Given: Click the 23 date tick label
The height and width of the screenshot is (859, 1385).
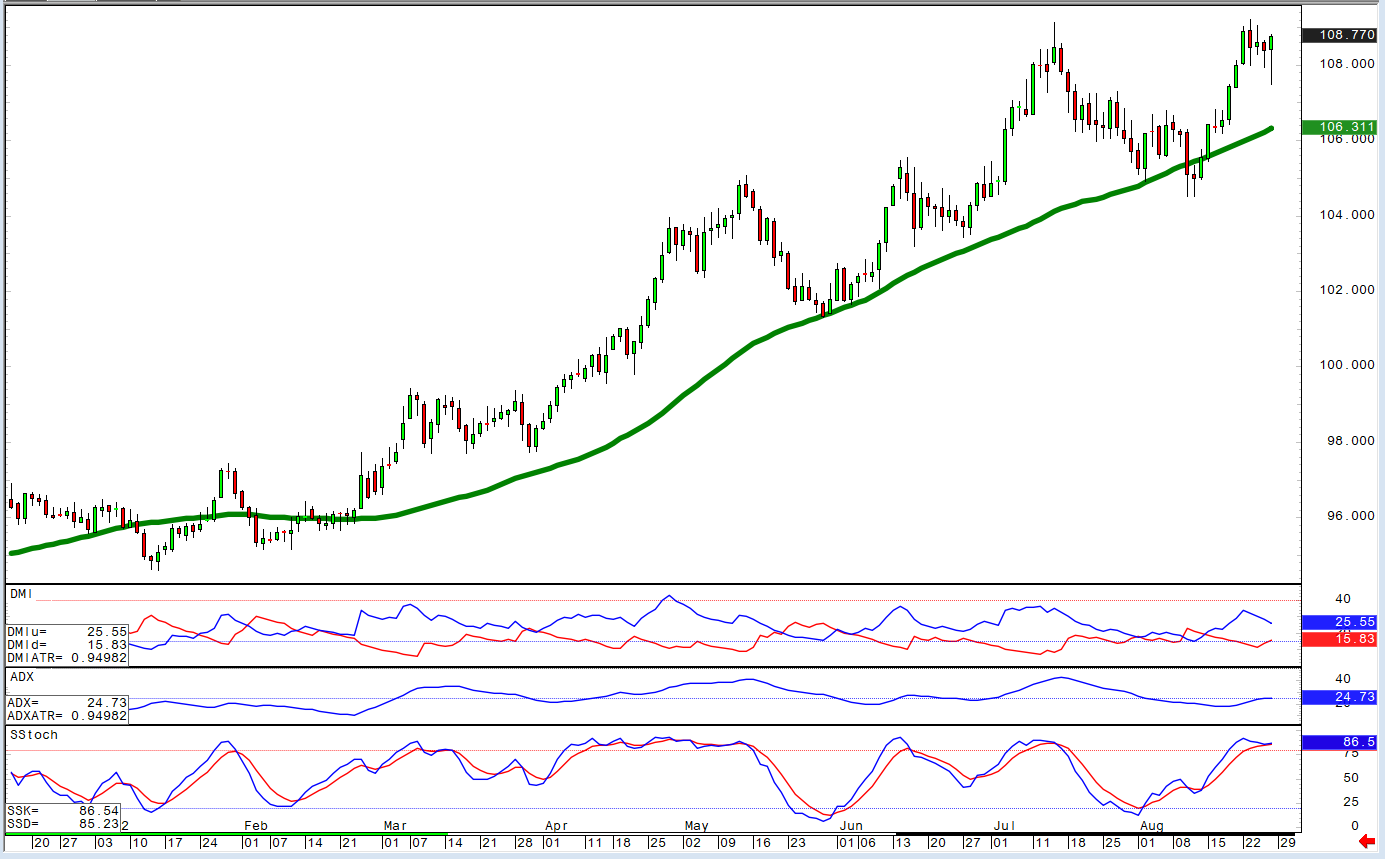Looking at the screenshot, I should [x=799, y=842].
